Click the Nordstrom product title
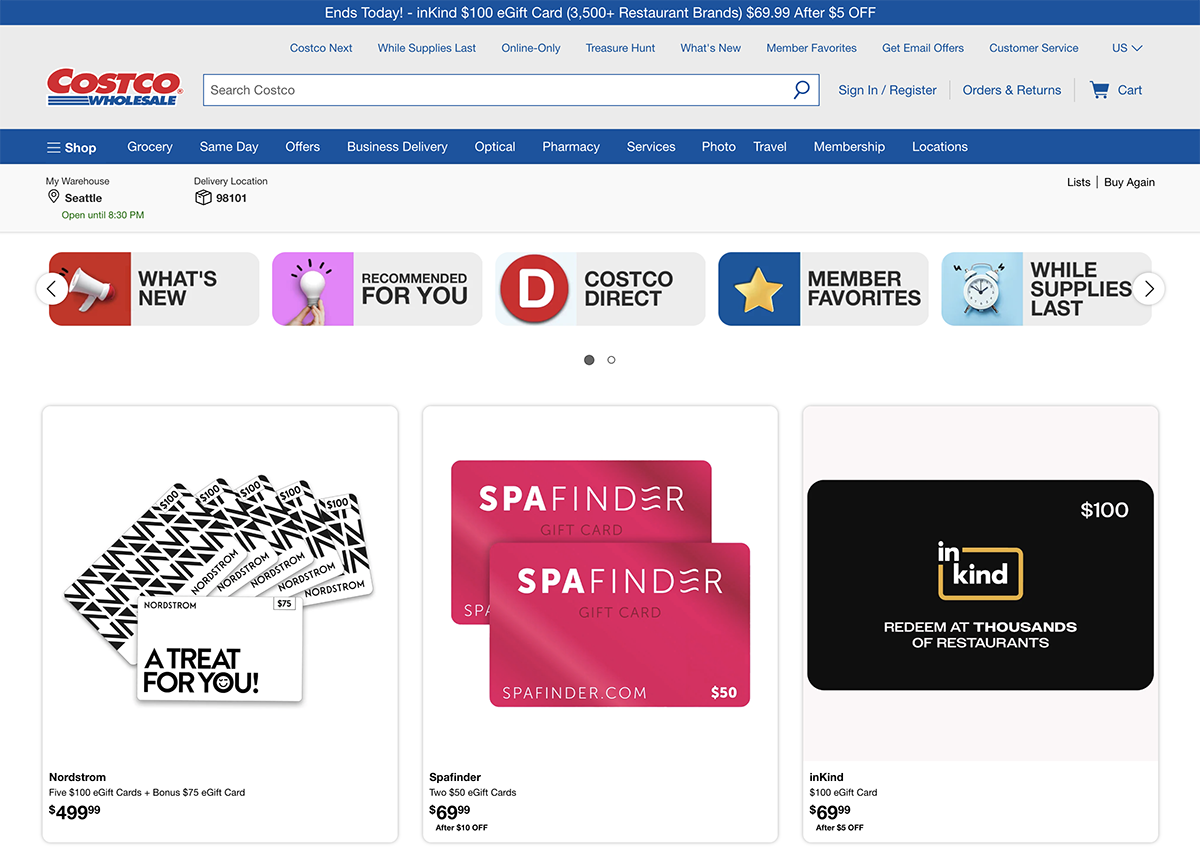The width and height of the screenshot is (1200, 865). pos(77,777)
